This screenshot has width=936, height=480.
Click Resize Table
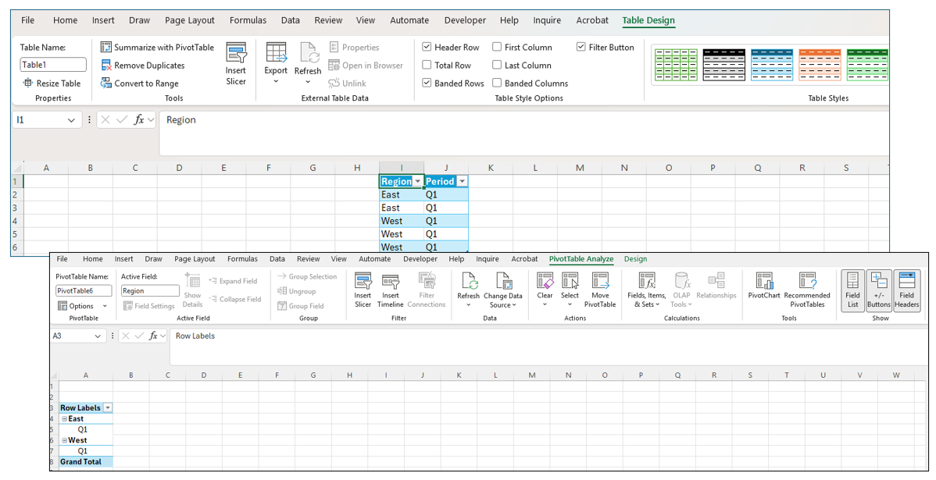[52, 84]
